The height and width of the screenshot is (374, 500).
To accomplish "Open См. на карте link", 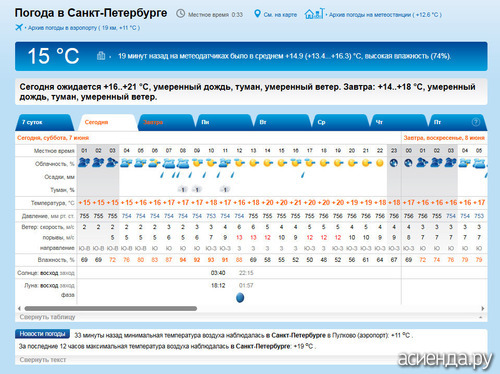I will pos(280,15).
